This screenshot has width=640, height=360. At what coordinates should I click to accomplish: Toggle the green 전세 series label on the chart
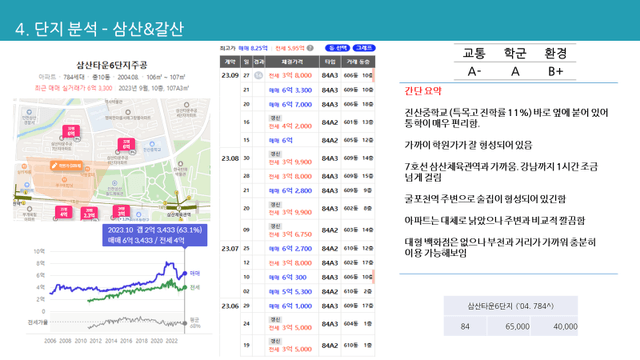(x=195, y=287)
